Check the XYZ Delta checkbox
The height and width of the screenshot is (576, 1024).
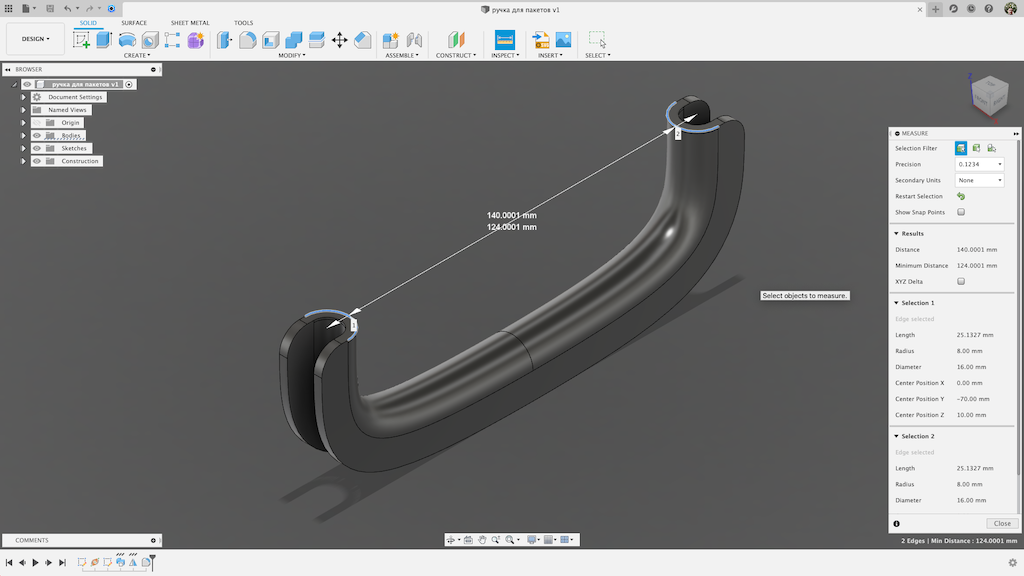click(961, 281)
